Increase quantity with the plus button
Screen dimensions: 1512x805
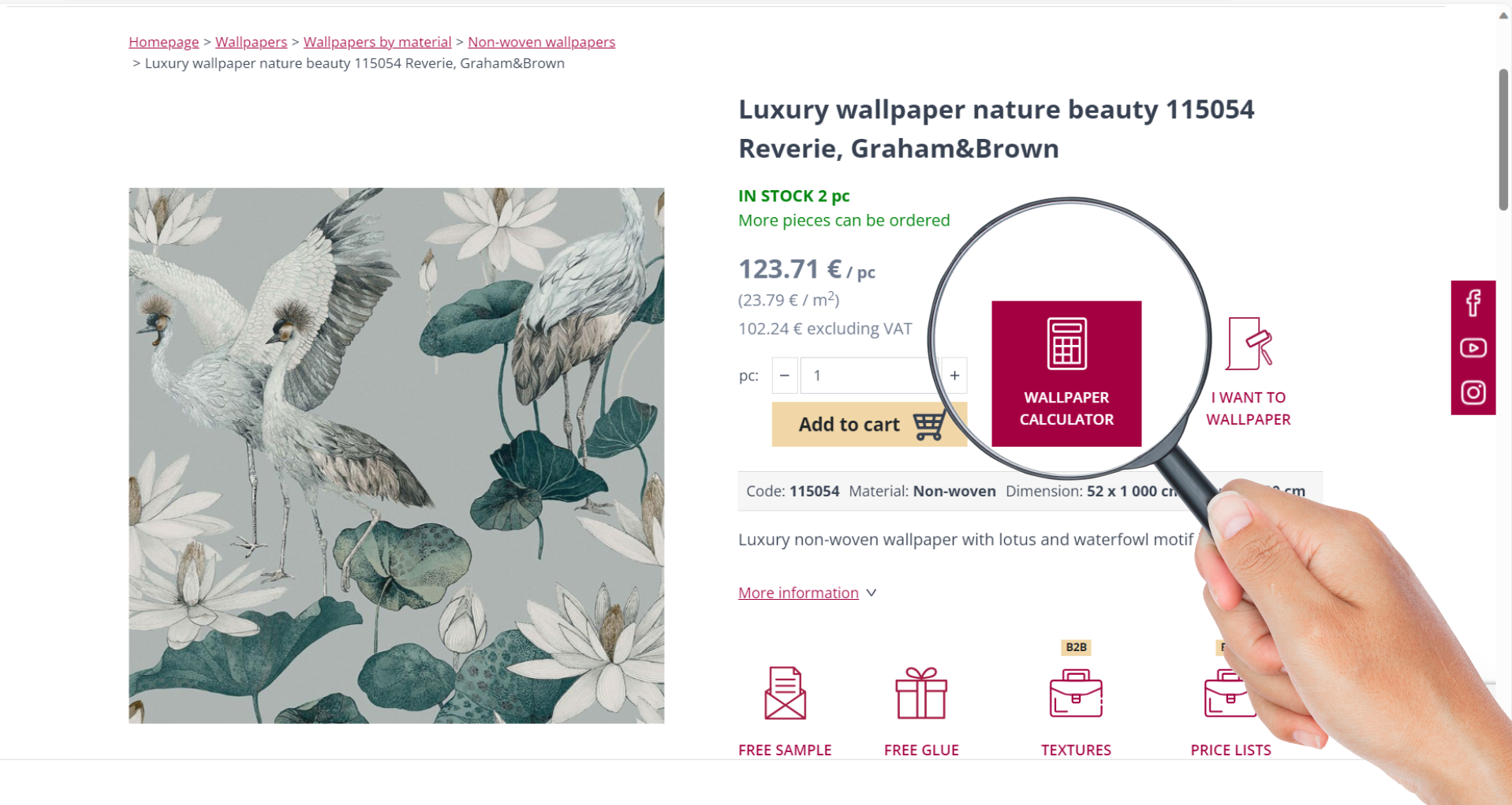[954, 376]
